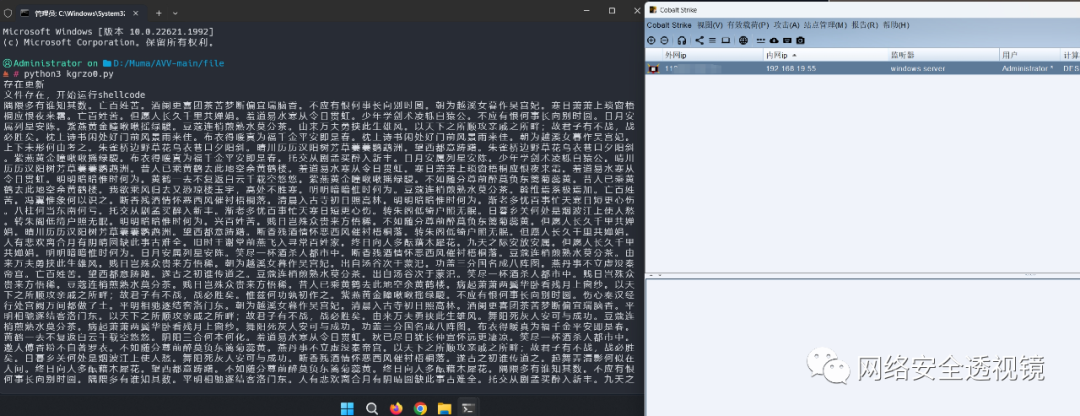Launch Chrome from the taskbar

pyautogui.click(x=420, y=408)
